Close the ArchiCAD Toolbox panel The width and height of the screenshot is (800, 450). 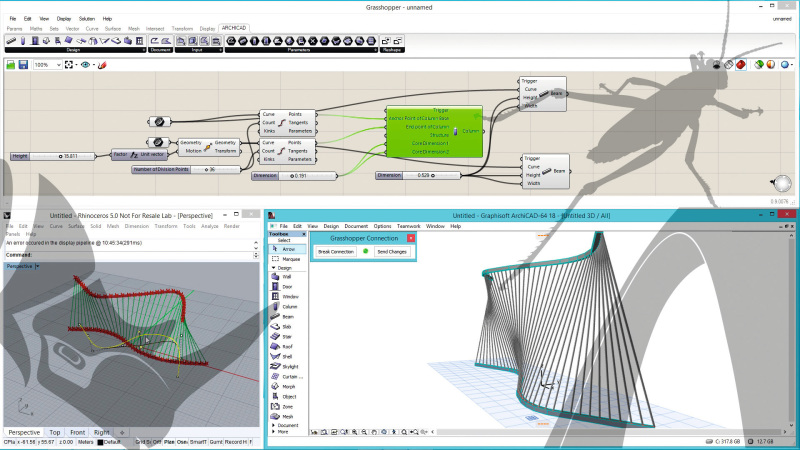click(304, 234)
